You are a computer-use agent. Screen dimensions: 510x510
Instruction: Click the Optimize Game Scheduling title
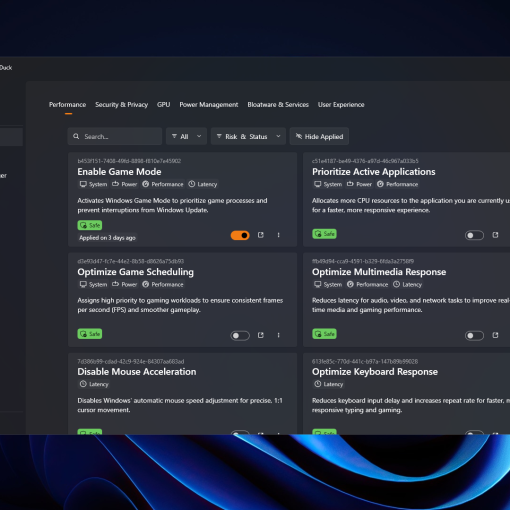(135, 272)
